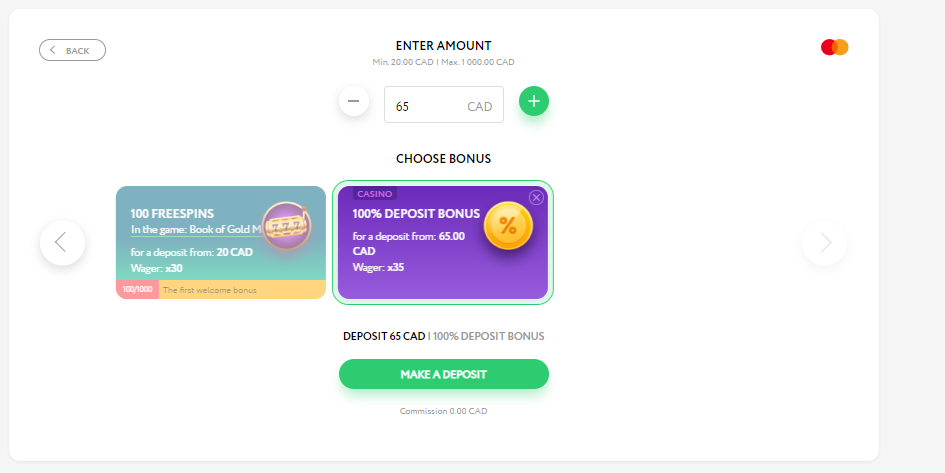The image size is (945, 473).
Task: Increase the deposit amount with the green plus button
Action: (x=534, y=101)
